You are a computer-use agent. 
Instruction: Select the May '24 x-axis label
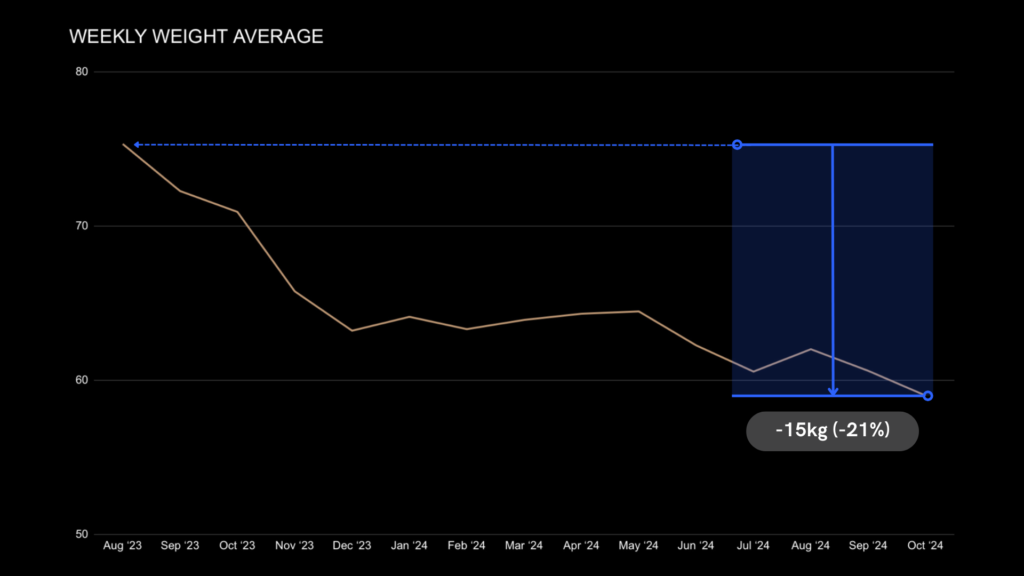[x=638, y=546]
